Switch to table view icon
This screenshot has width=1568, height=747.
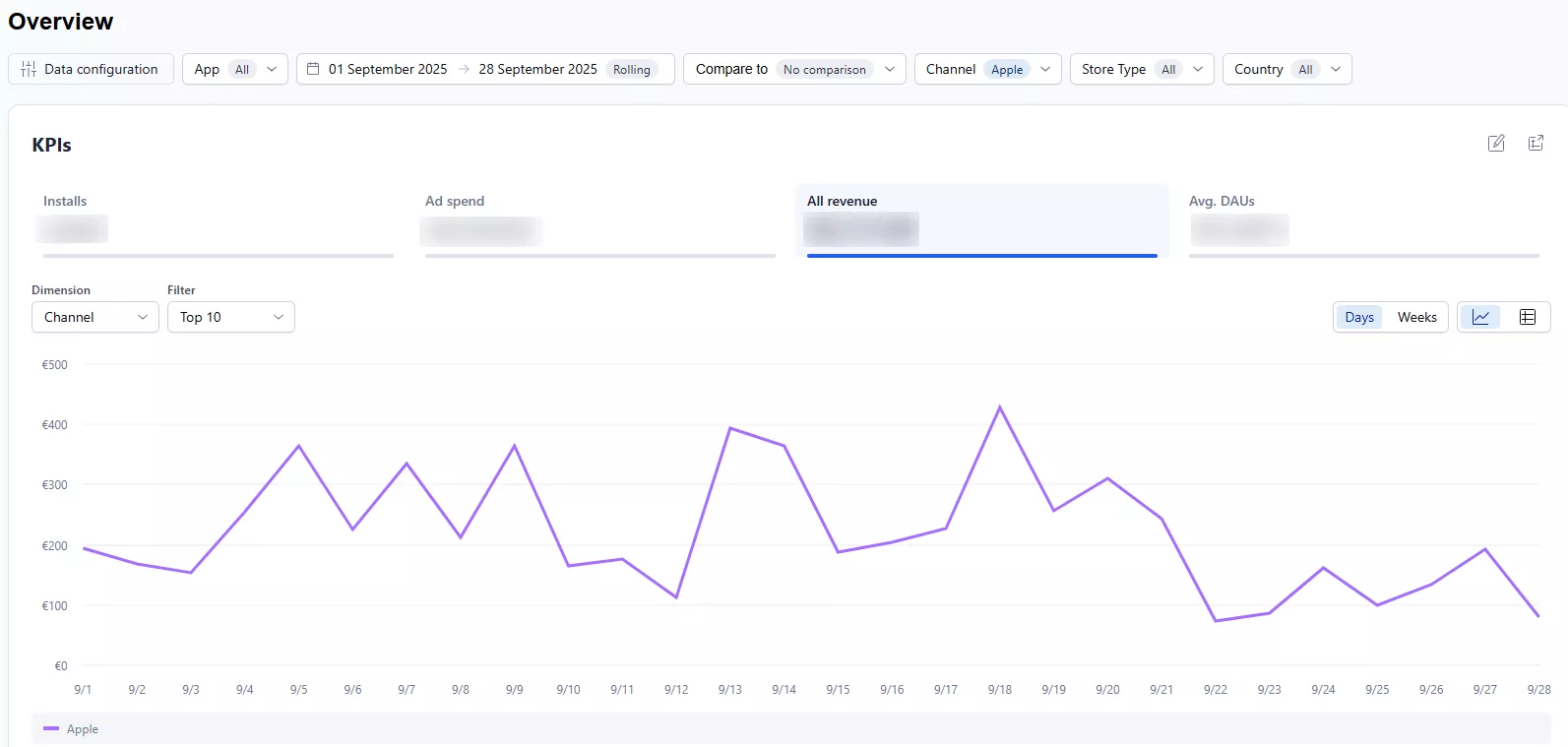pyautogui.click(x=1528, y=317)
